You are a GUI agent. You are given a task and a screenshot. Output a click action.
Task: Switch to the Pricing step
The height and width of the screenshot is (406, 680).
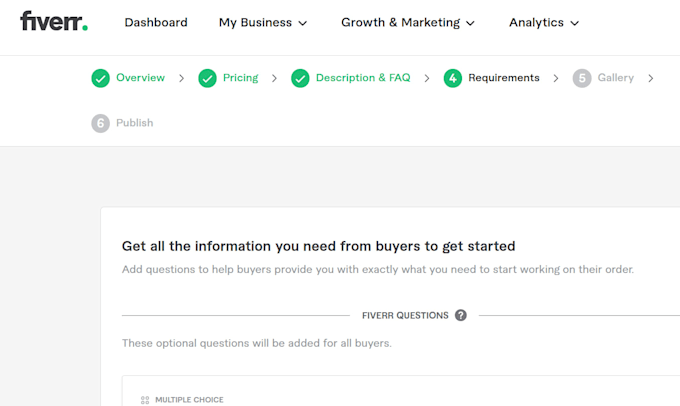point(240,78)
